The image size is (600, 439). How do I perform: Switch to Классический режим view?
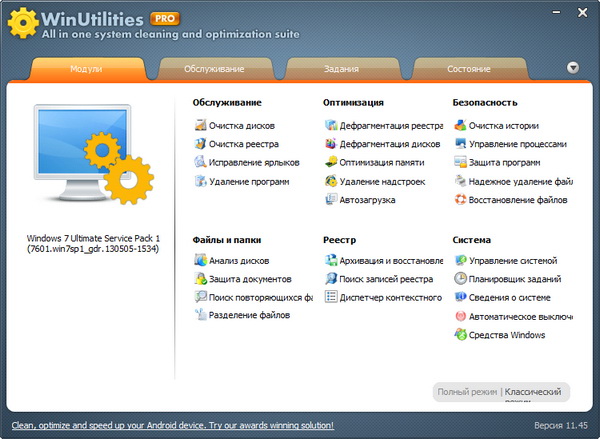point(536,392)
